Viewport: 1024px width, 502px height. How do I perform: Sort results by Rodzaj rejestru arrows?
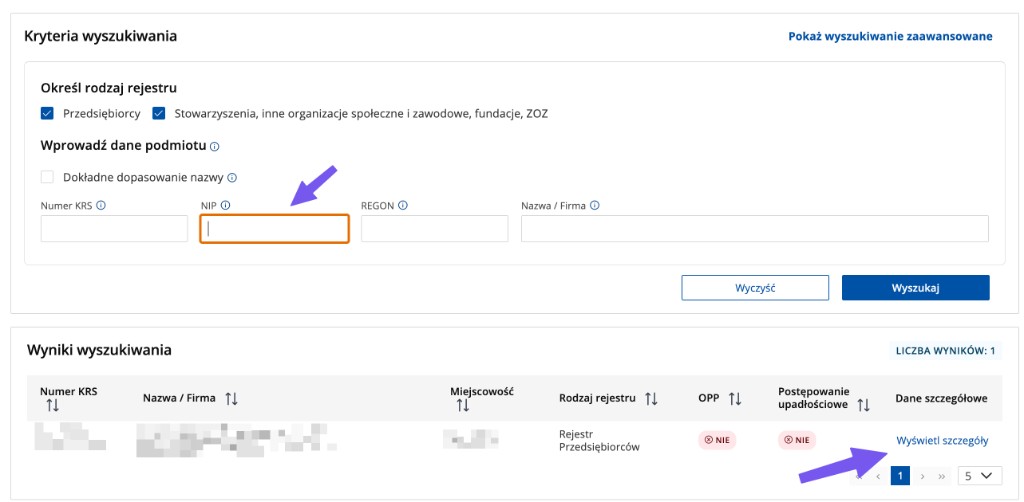tap(651, 398)
